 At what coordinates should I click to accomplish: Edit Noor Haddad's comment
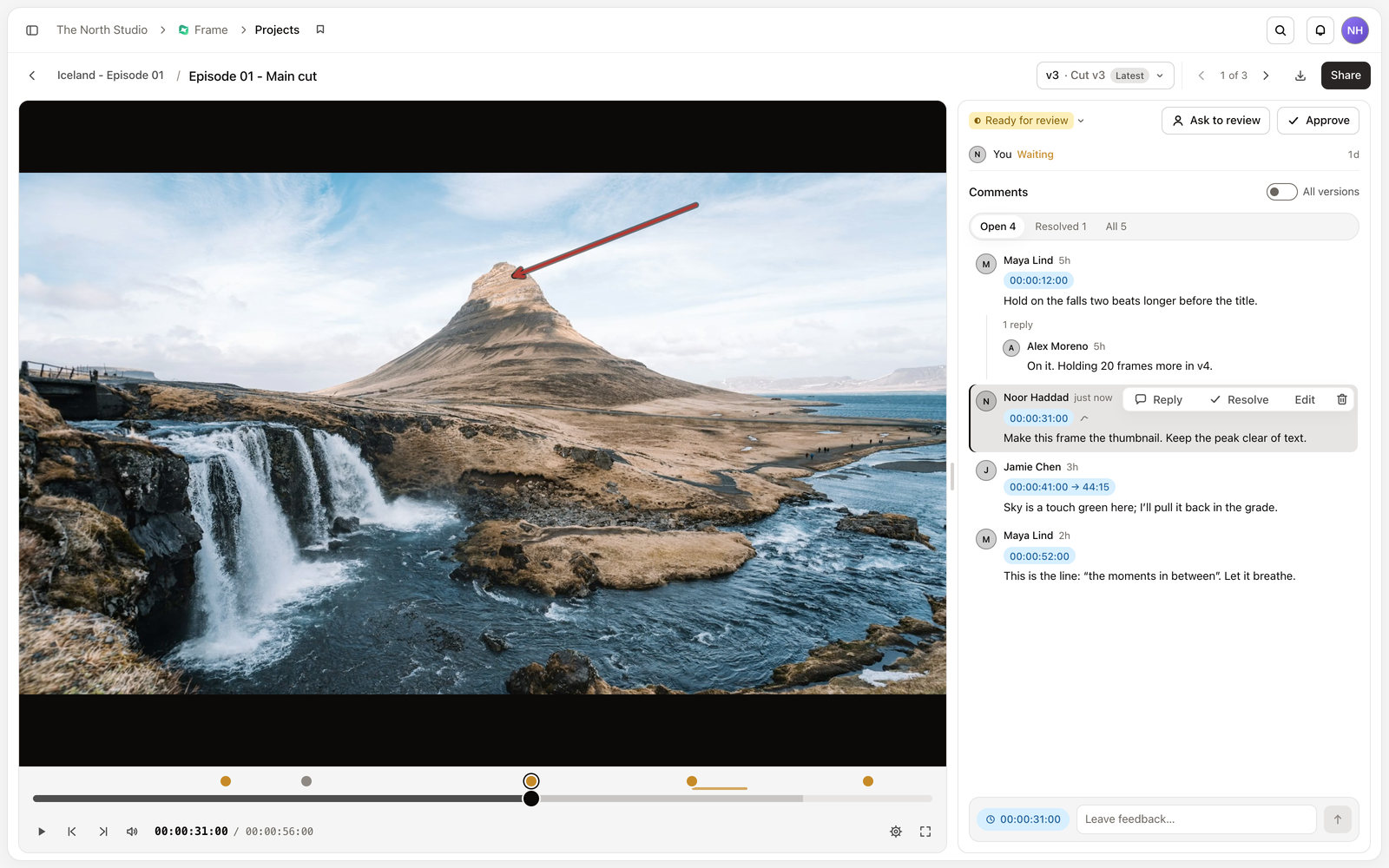point(1305,399)
